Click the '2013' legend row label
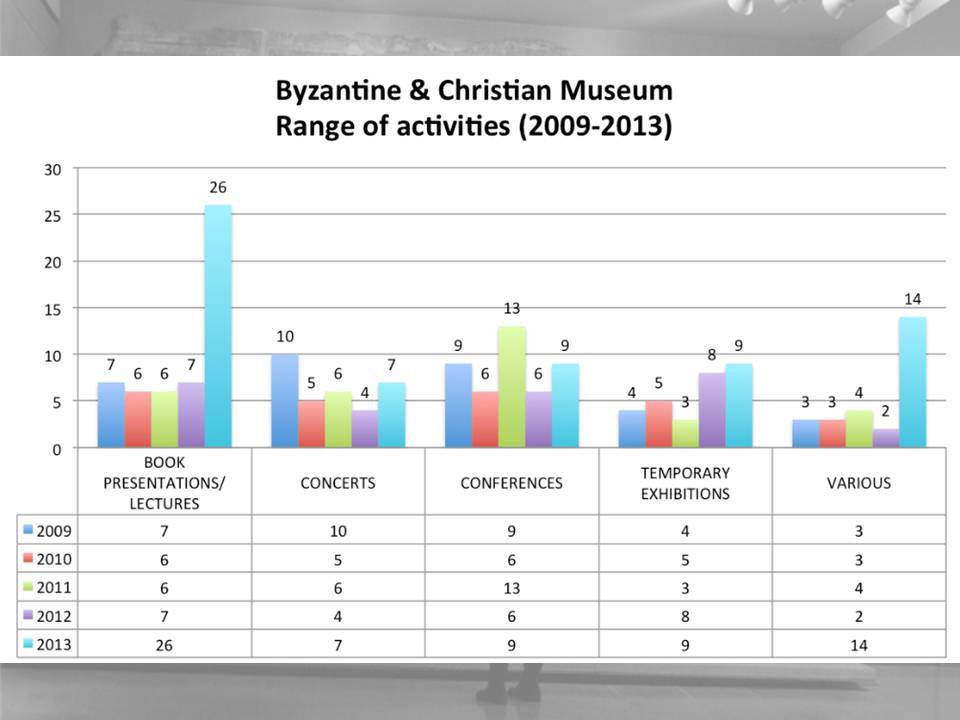 (54, 644)
